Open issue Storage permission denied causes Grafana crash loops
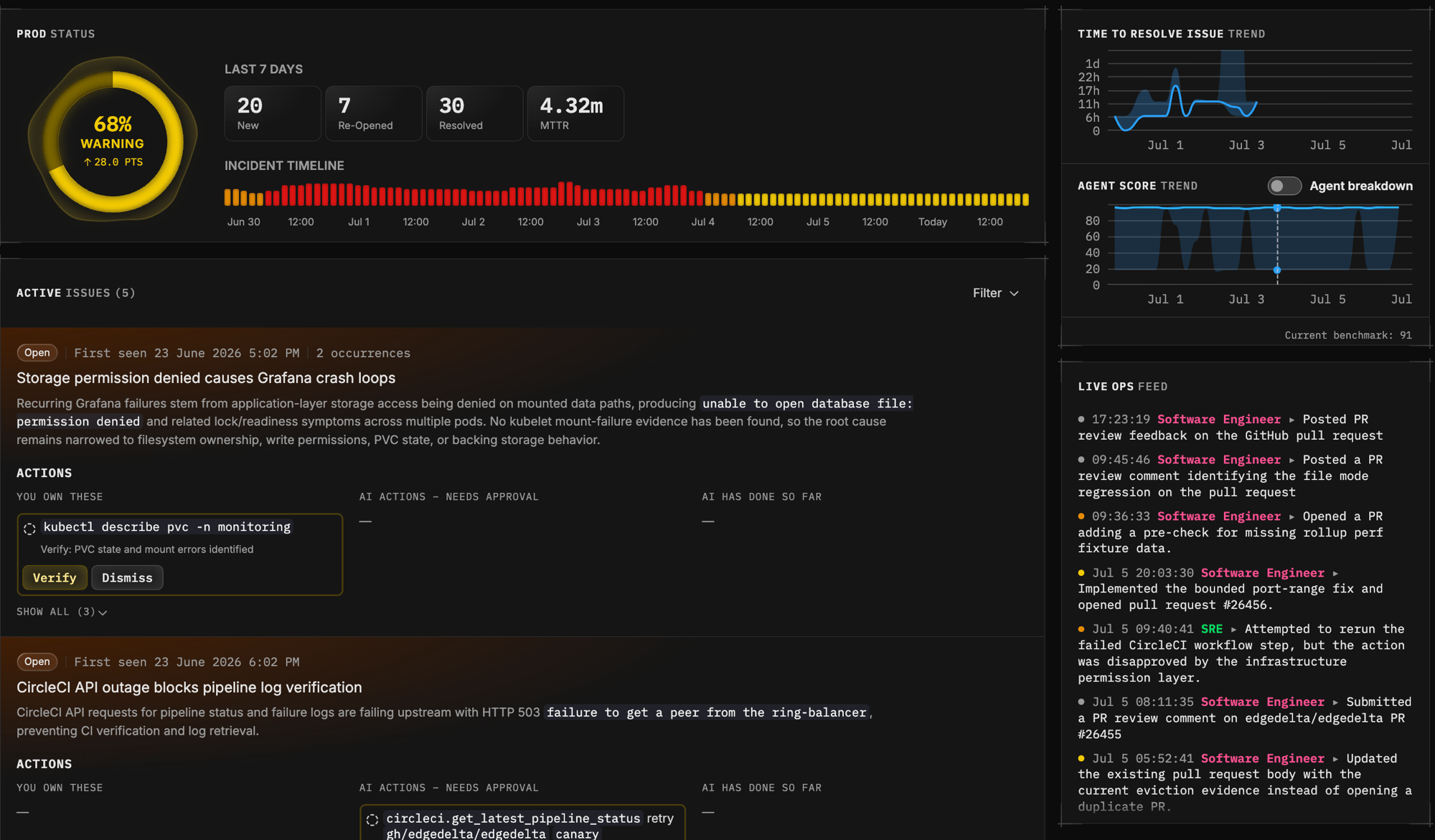The height and width of the screenshot is (840, 1435). coord(206,378)
